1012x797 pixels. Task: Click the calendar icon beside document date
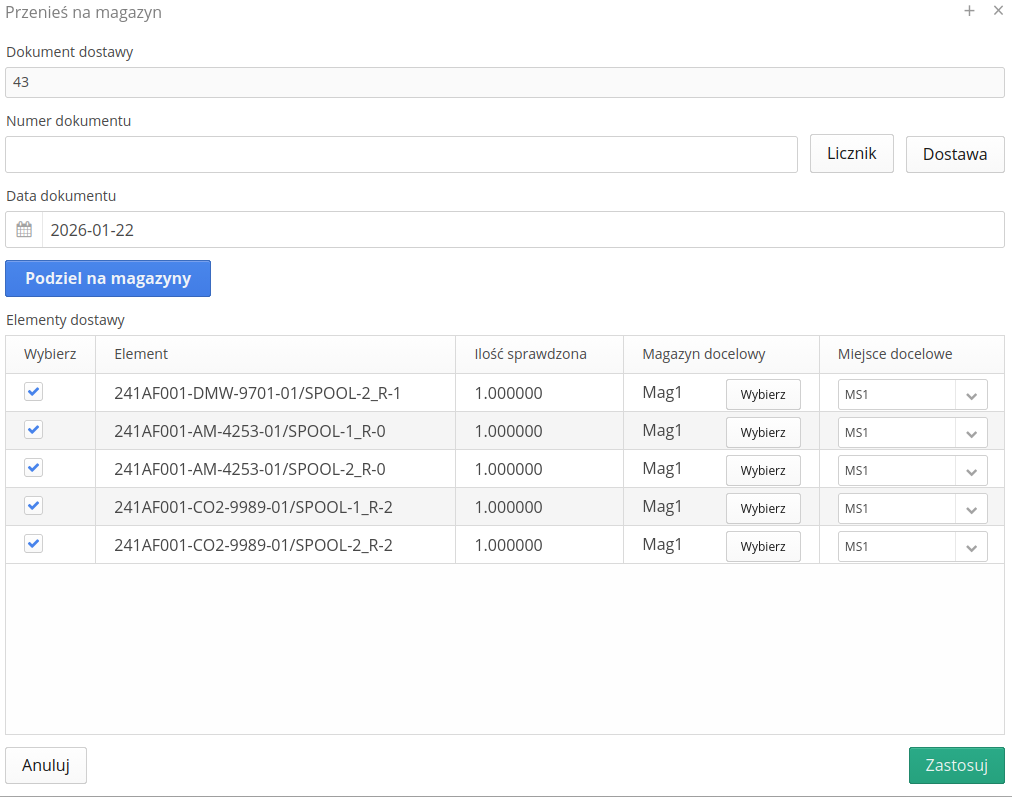tap(24, 230)
